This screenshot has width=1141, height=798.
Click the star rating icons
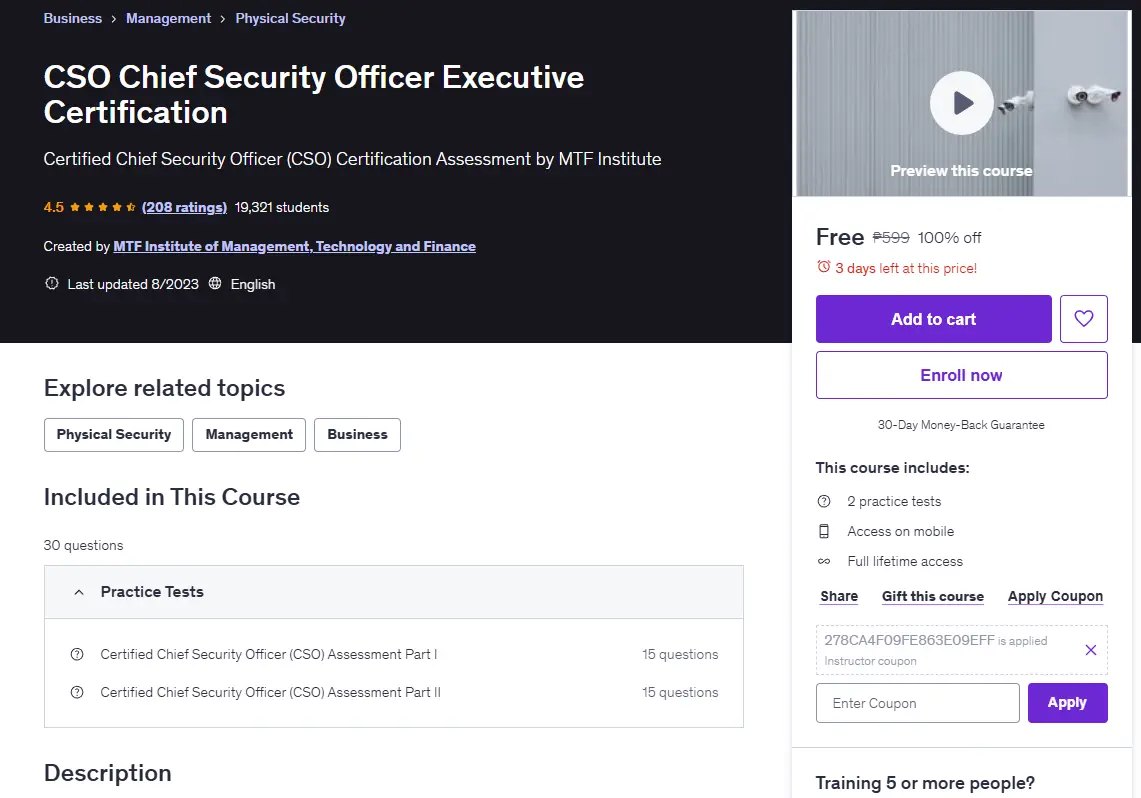pyautogui.click(x=103, y=207)
